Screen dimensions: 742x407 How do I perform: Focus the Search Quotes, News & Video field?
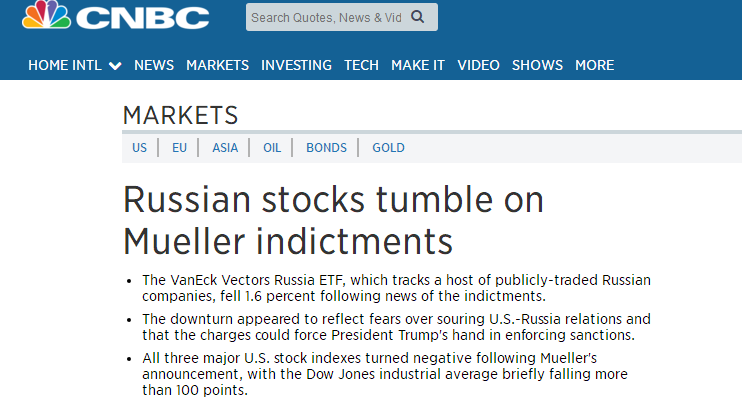point(342,17)
